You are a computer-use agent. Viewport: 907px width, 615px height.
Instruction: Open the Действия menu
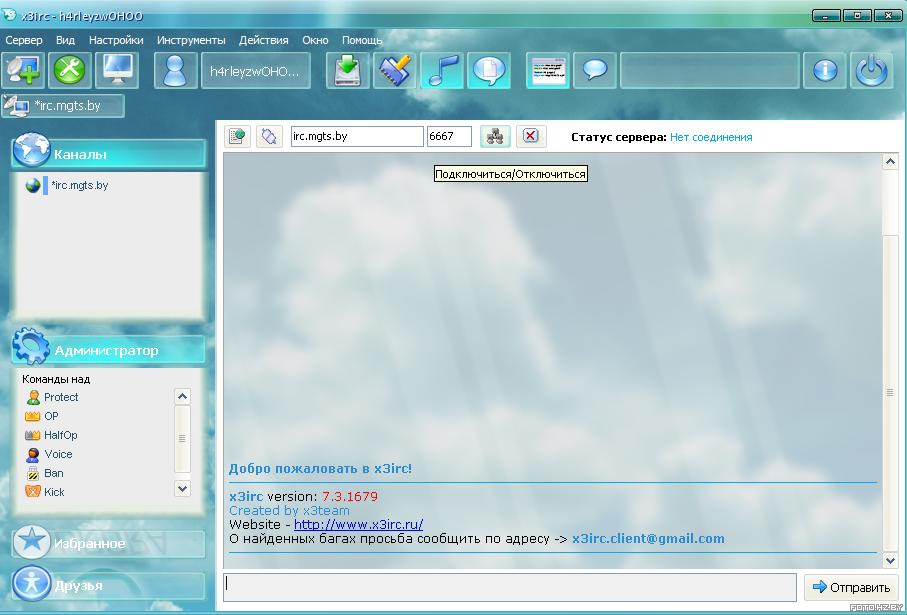click(263, 40)
